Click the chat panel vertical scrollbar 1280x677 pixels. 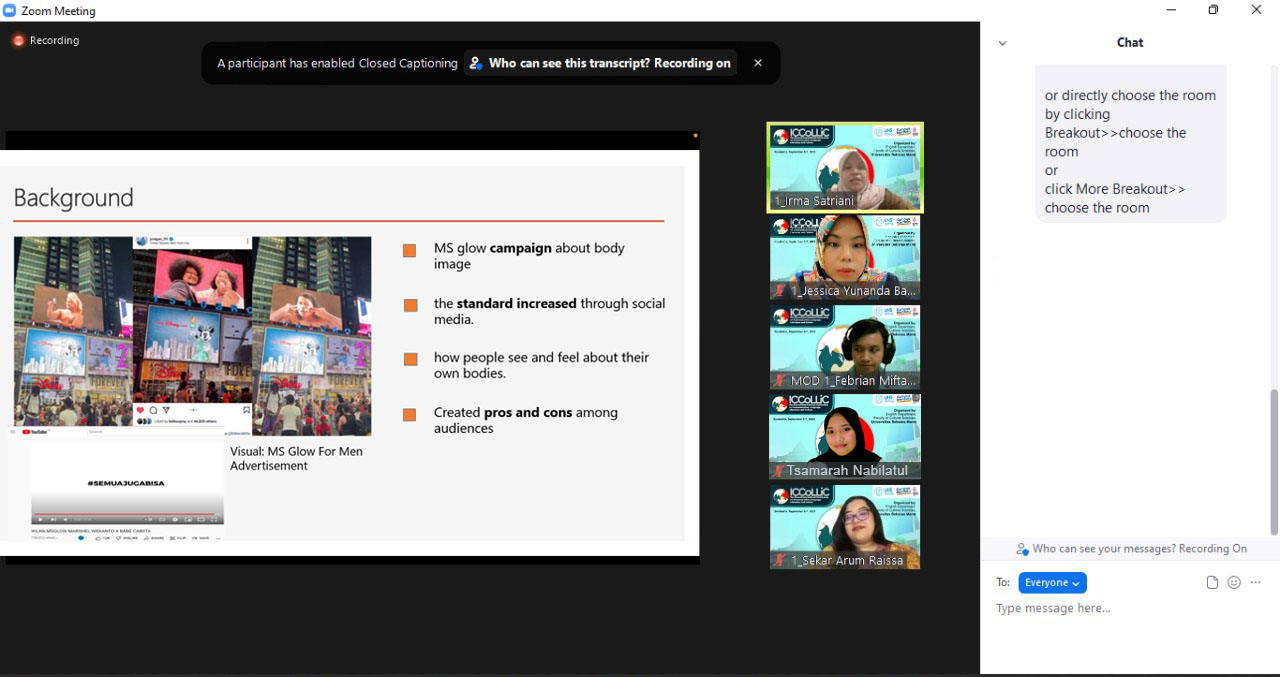click(1274, 460)
